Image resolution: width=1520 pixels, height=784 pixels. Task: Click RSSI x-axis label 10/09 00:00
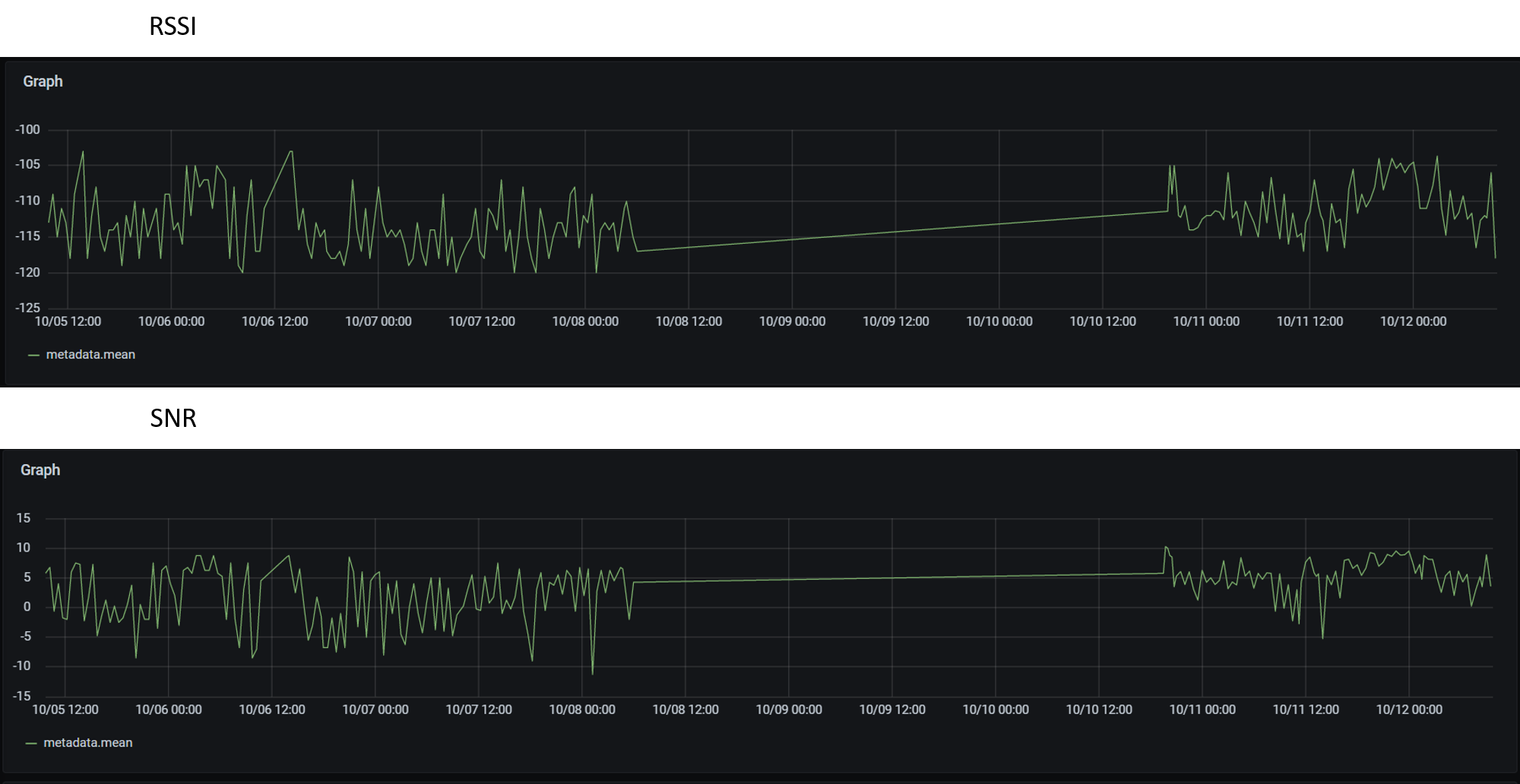(x=792, y=321)
